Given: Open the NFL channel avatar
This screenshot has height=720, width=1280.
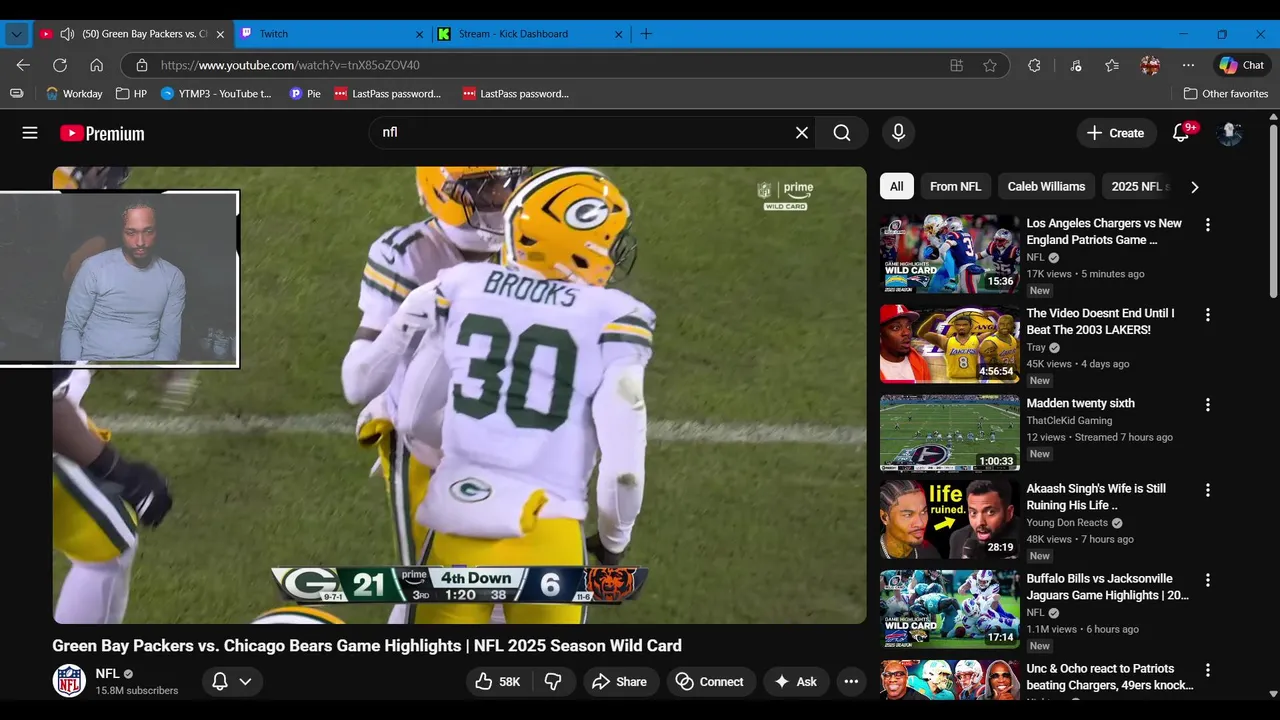Looking at the screenshot, I should pyautogui.click(x=69, y=681).
